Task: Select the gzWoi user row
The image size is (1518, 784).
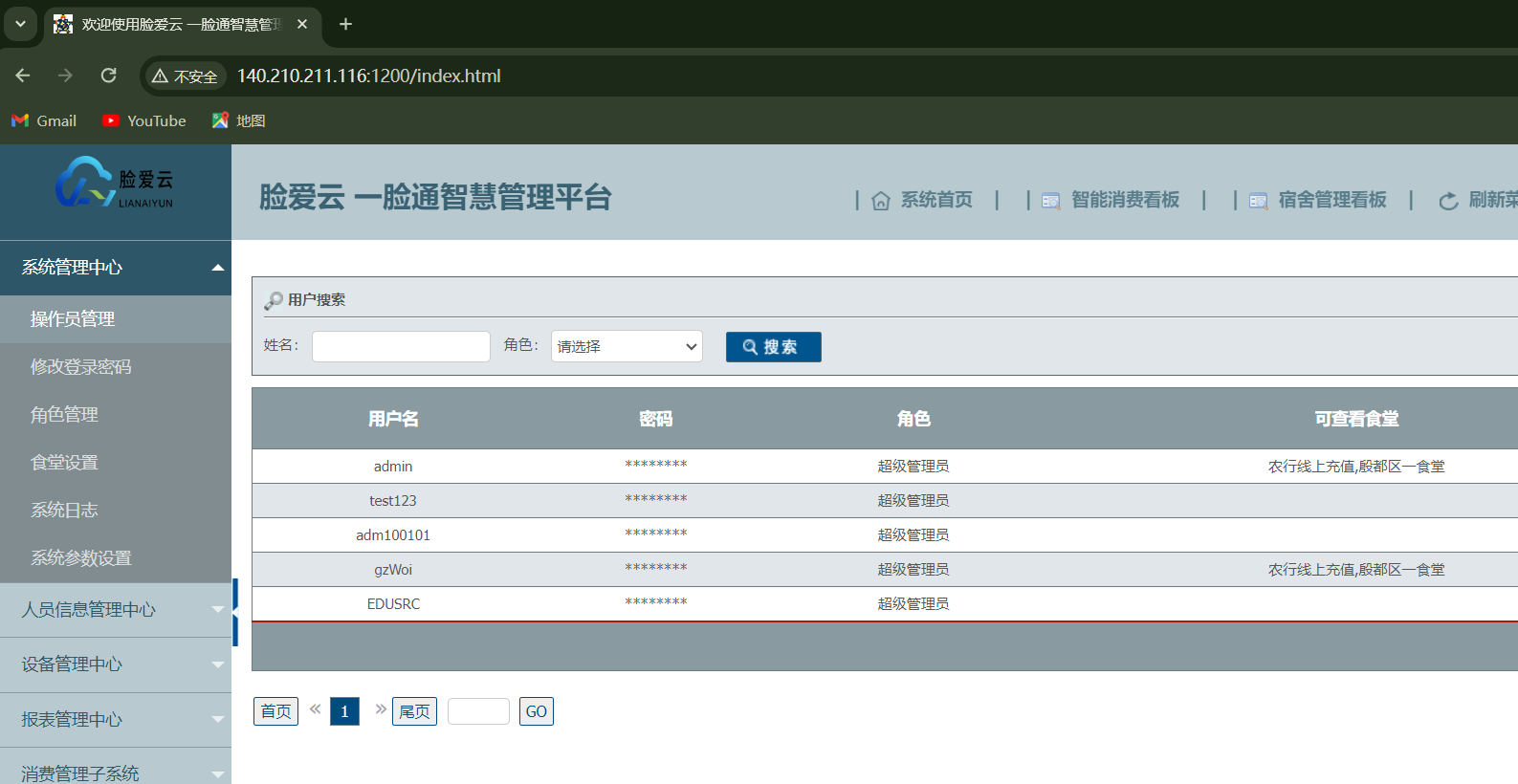Action: pos(885,570)
